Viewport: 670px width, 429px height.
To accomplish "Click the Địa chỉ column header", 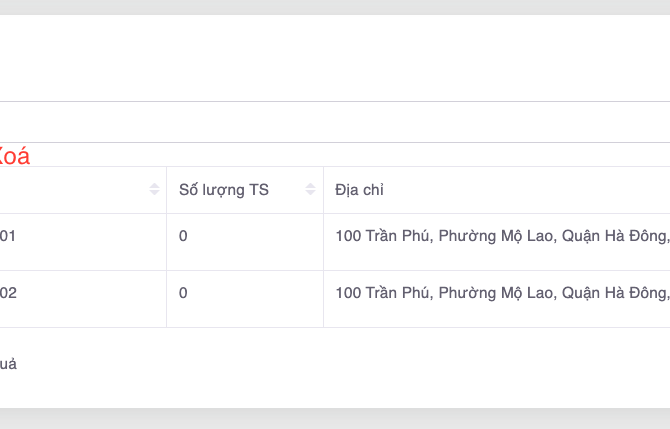I will pyautogui.click(x=360, y=190).
